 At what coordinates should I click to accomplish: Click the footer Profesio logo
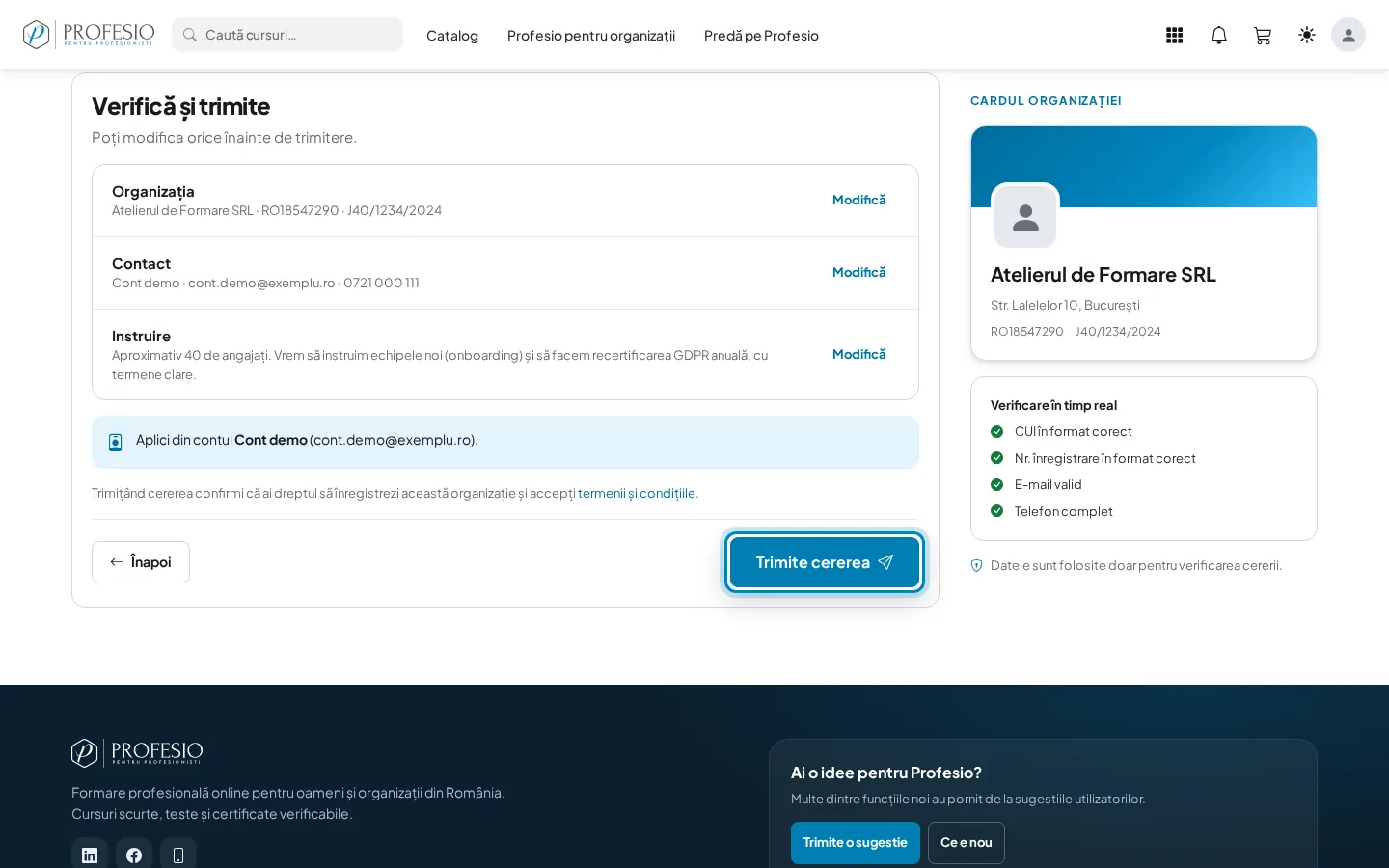(x=137, y=752)
